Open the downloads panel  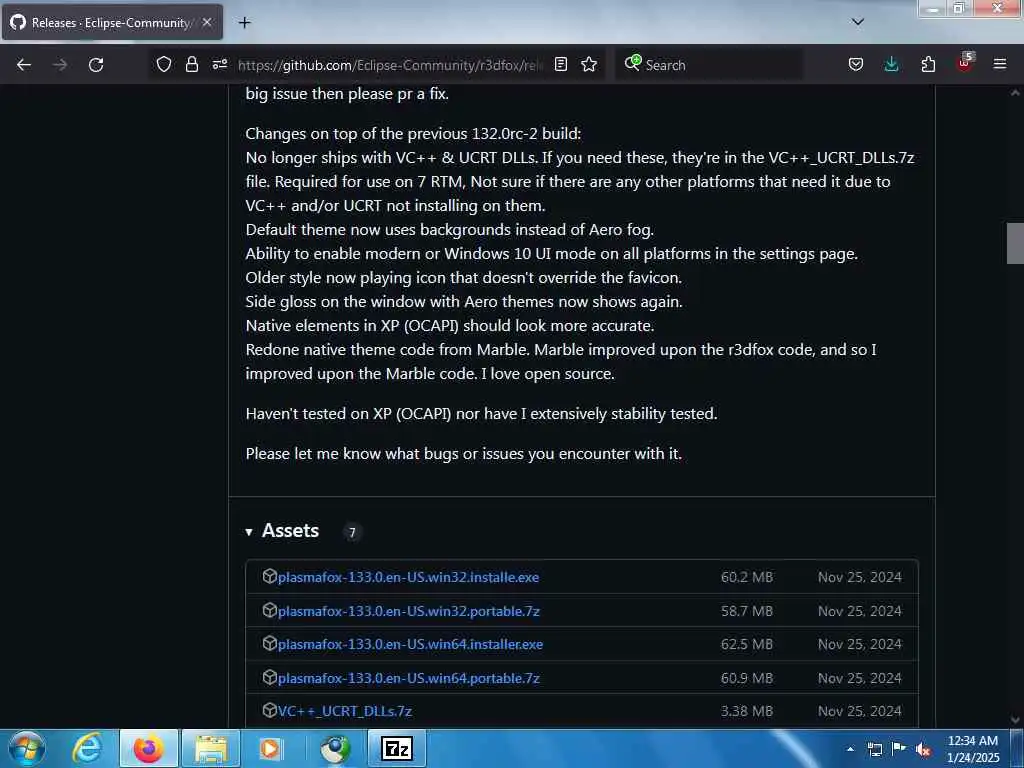pyautogui.click(x=891, y=64)
